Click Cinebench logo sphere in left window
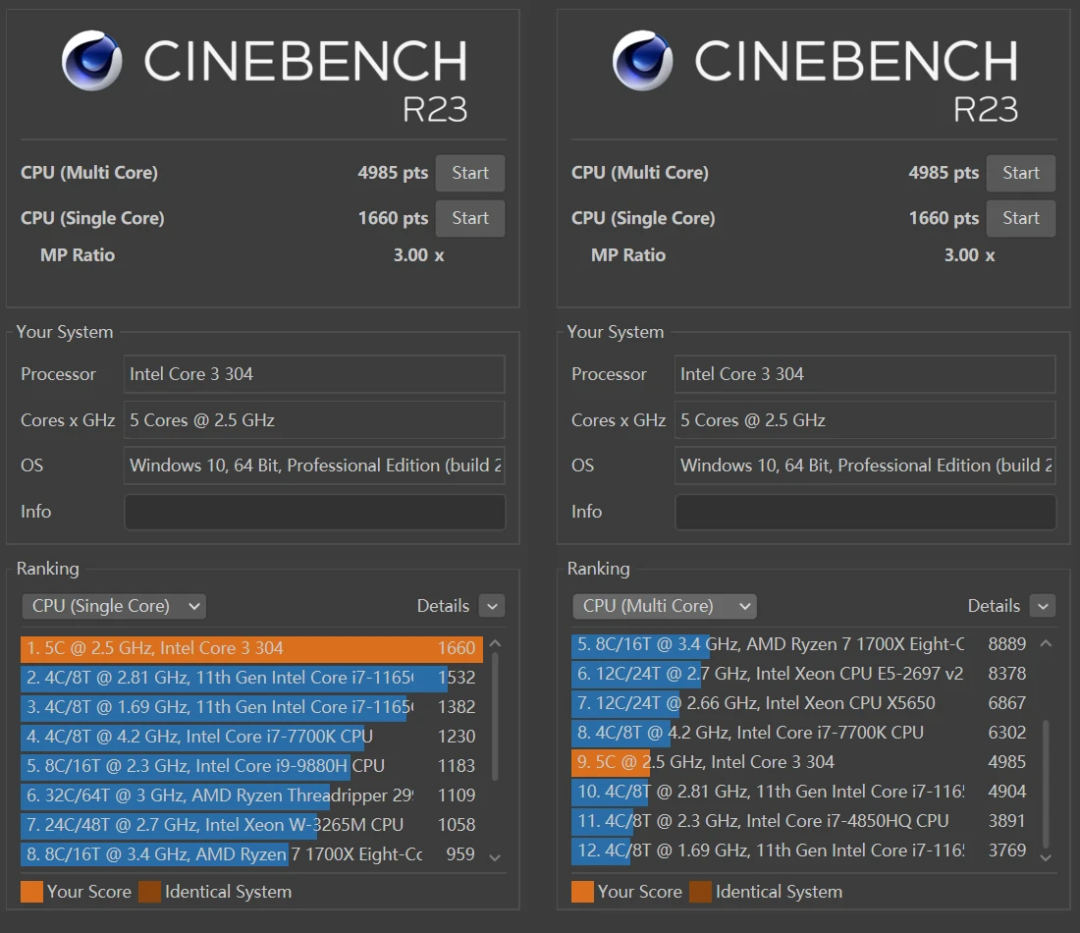Viewport: 1080px width, 933px height. point(92,61)
